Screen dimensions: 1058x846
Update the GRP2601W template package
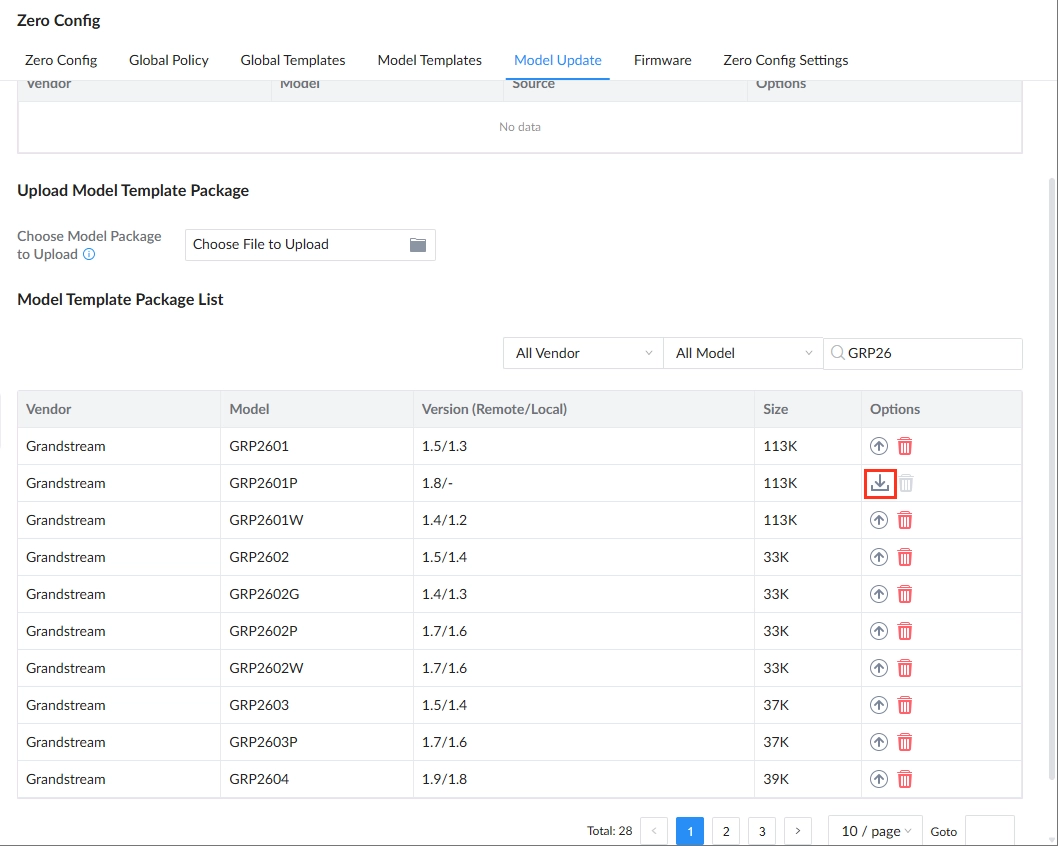[879, 520]
